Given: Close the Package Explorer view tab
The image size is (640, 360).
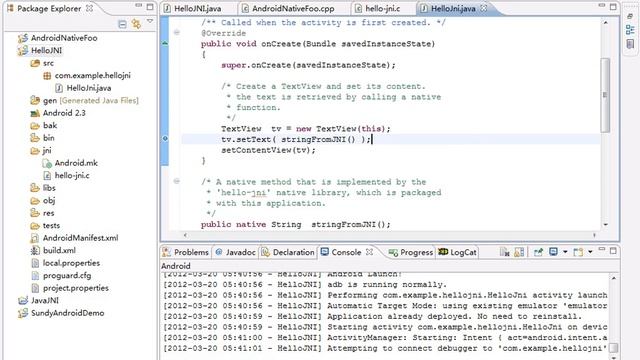Looking at the screenshot, I should (x=89, y=8).
